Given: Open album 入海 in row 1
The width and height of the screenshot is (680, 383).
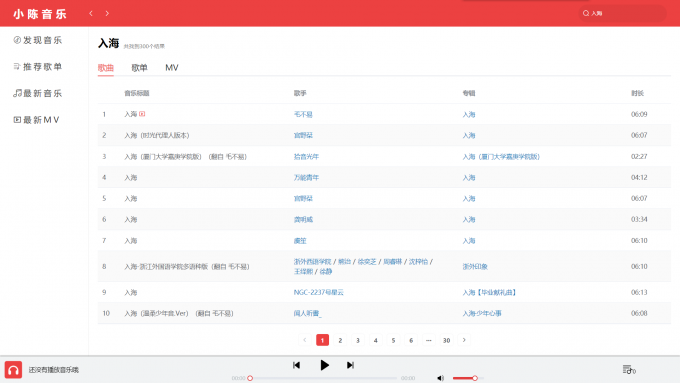Looking at the screenshot, I should [x=469, y=115].
